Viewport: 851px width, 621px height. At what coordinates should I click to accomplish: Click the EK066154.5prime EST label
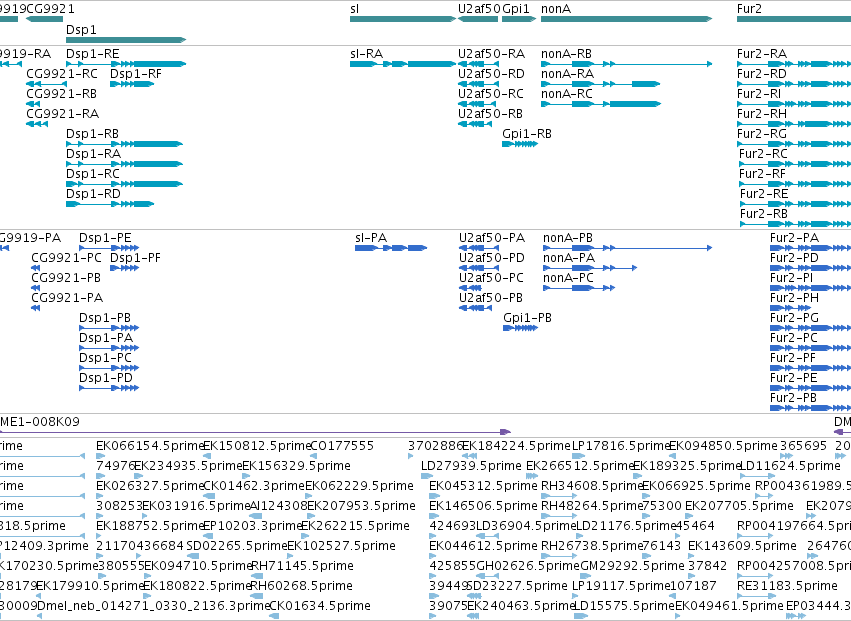(150, 446)
